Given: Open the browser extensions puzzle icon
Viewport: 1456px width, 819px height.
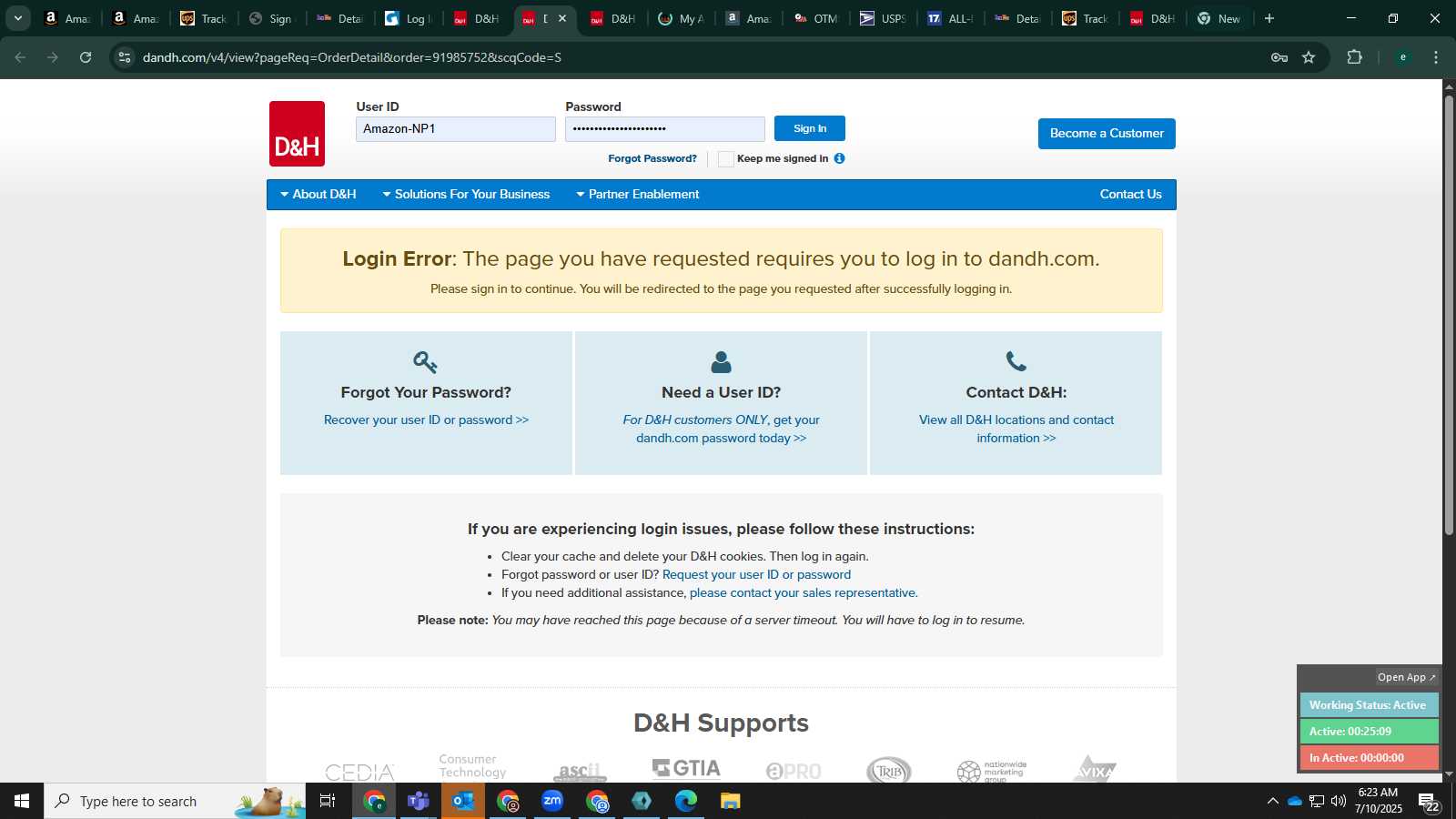Looking at the screenshot, I should coord(1354,57).
